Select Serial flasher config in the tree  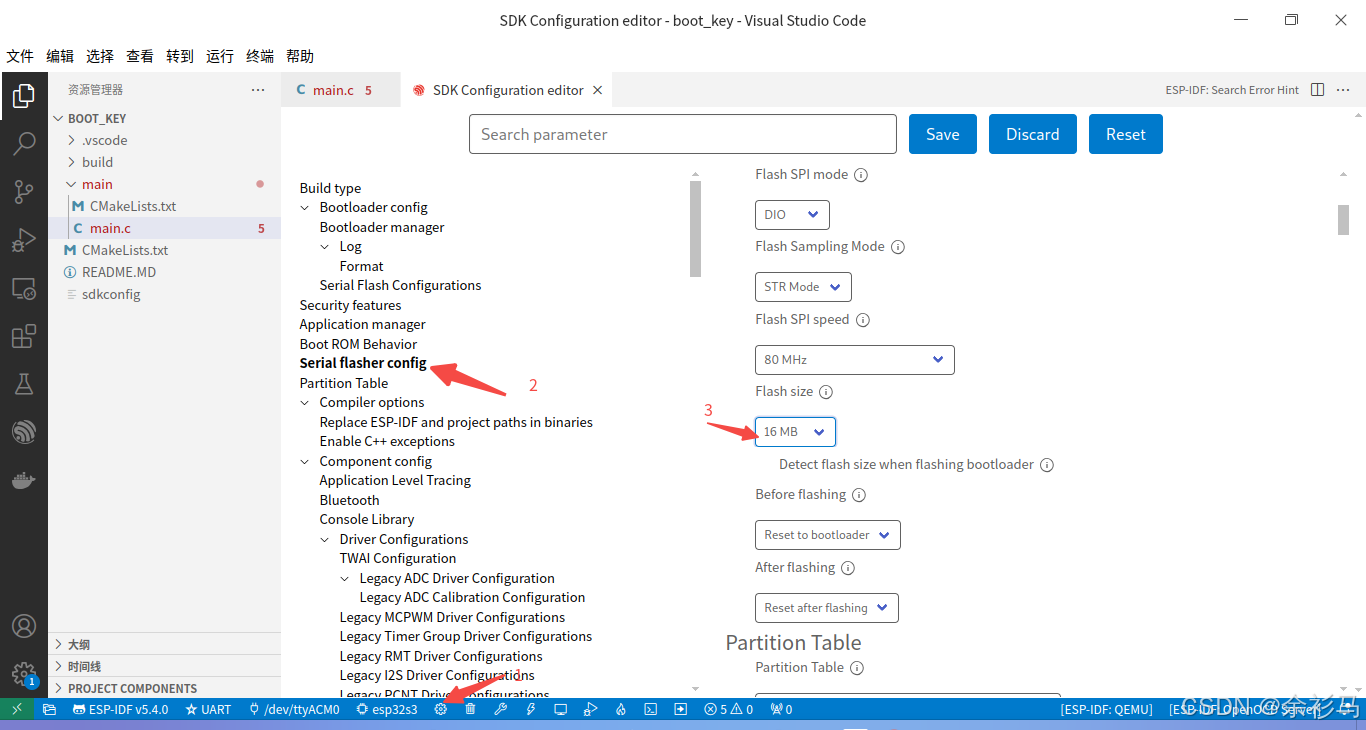pyautogui.click(x=363, y=363)
